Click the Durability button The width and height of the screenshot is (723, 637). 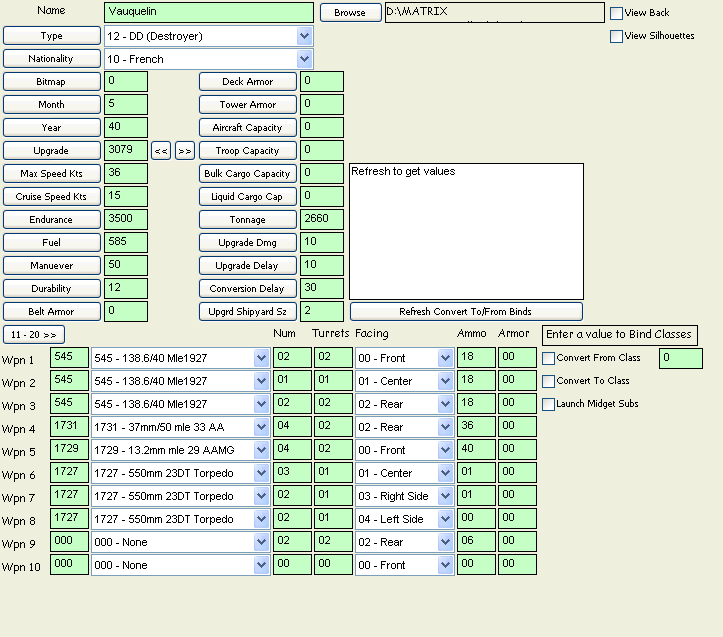52,289
